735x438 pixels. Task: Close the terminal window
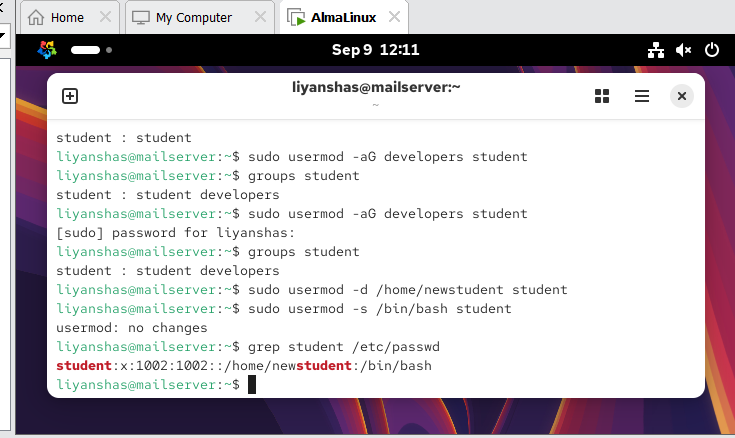point(682,96)
